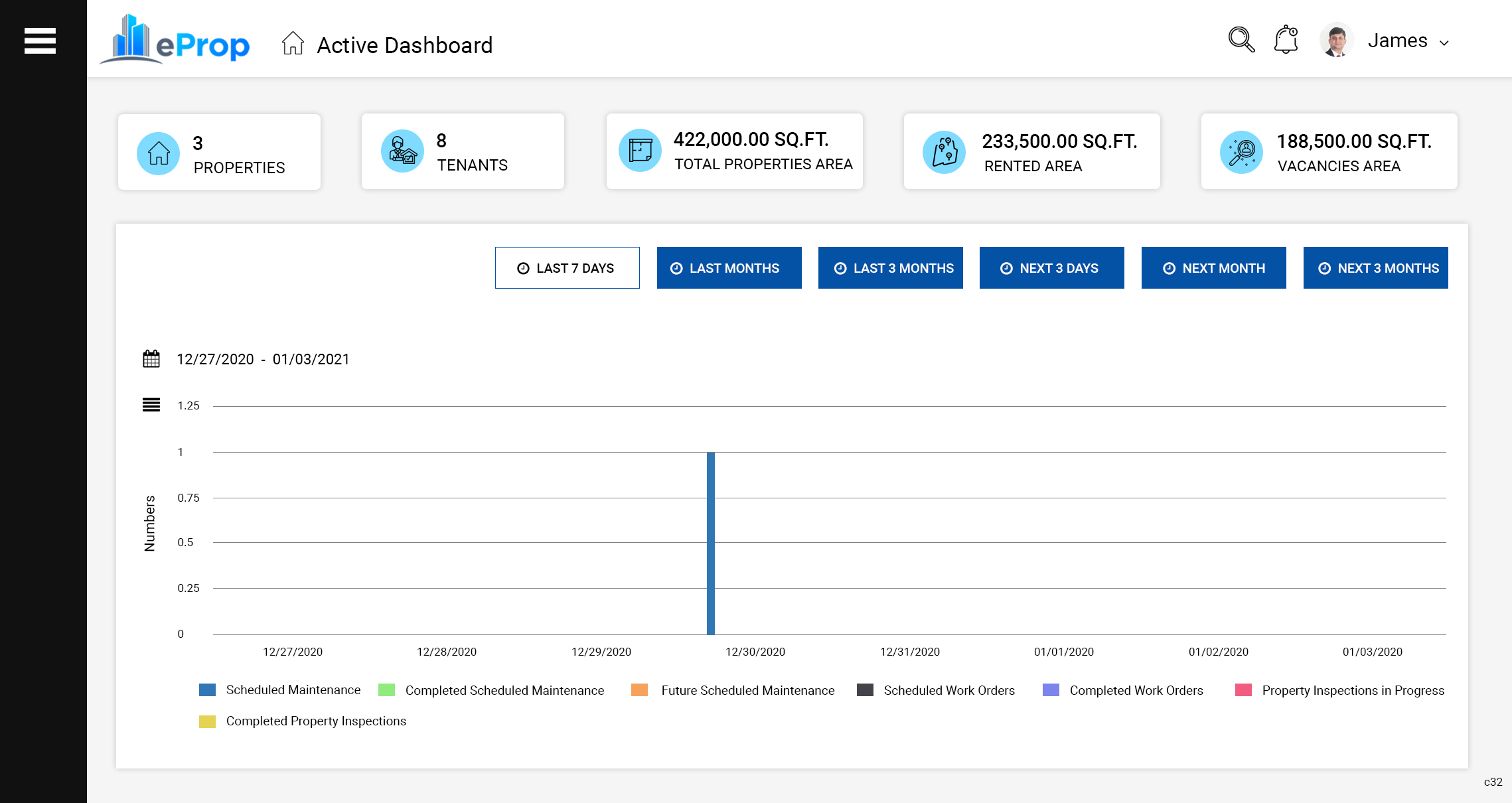This screenshot has height=803, width=1512.
Task: Click the Vacancies Area search icon
Action: click(x=1241, y=153)
